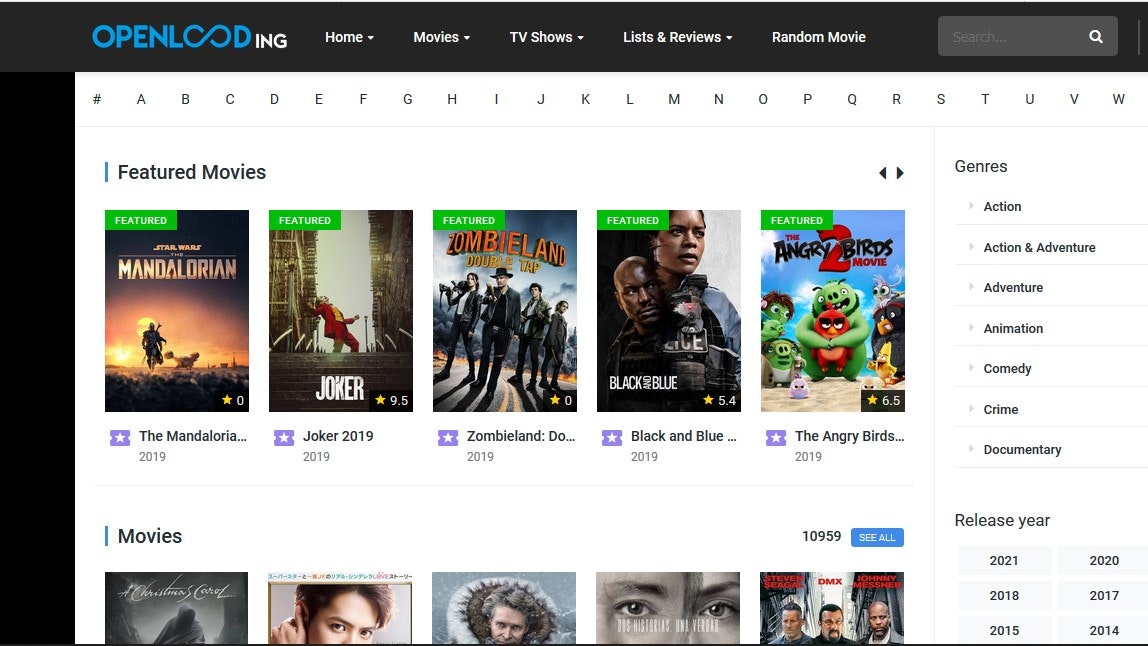Filter movies starting with letter B
1148x646 pixels.
[185, 99]
